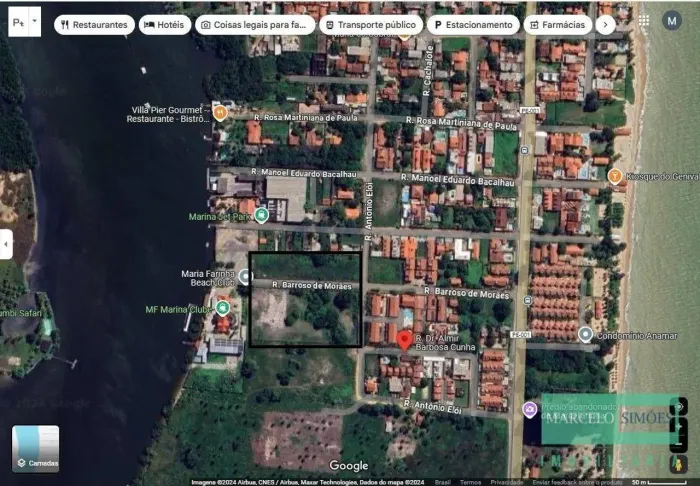Viewport: 700px width, 486px height.
Task: Click the Marina Jet Park label
Action: point(221,217)
